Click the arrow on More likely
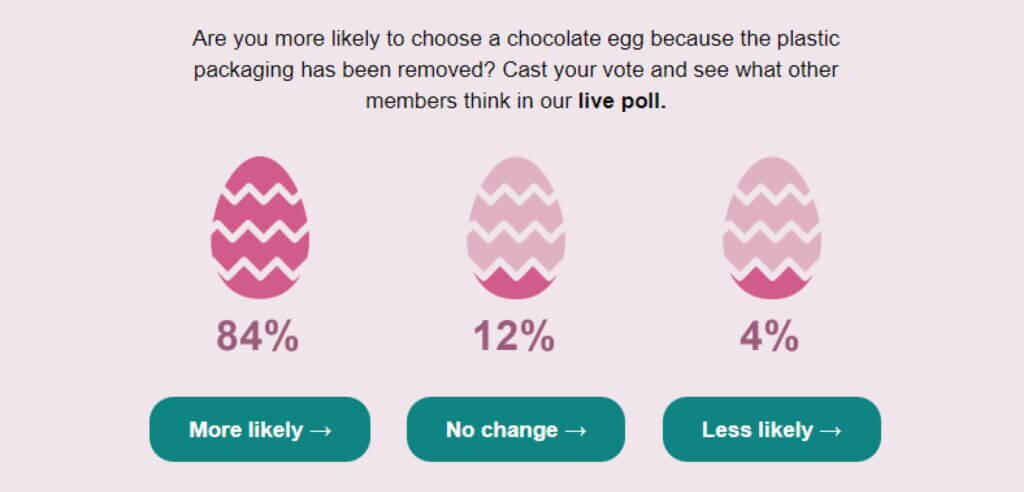 [x=320, y=431]
